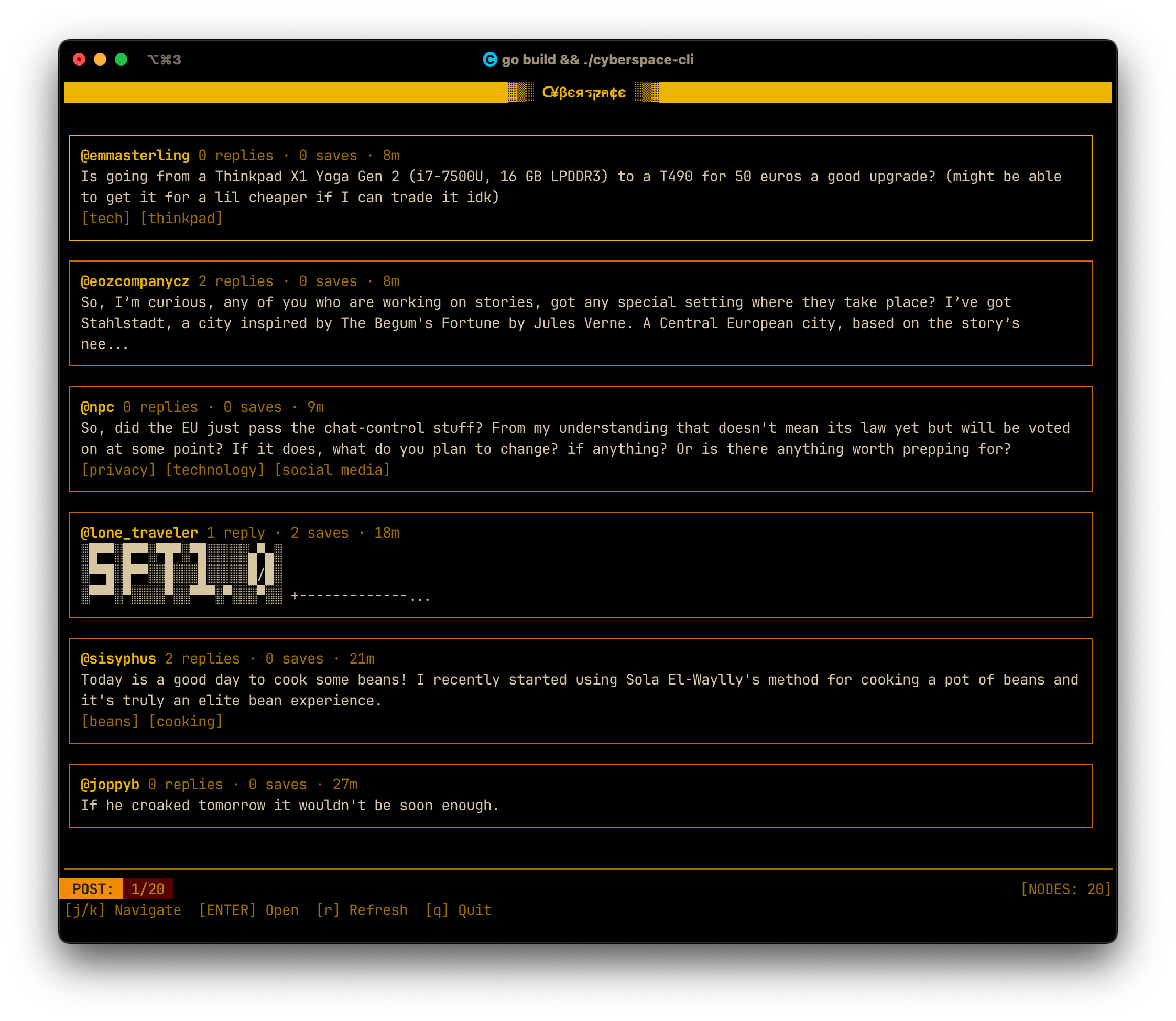Click the blue C icon in title bar
This screenshot has width=1176, height=1021.
(489, 59)
